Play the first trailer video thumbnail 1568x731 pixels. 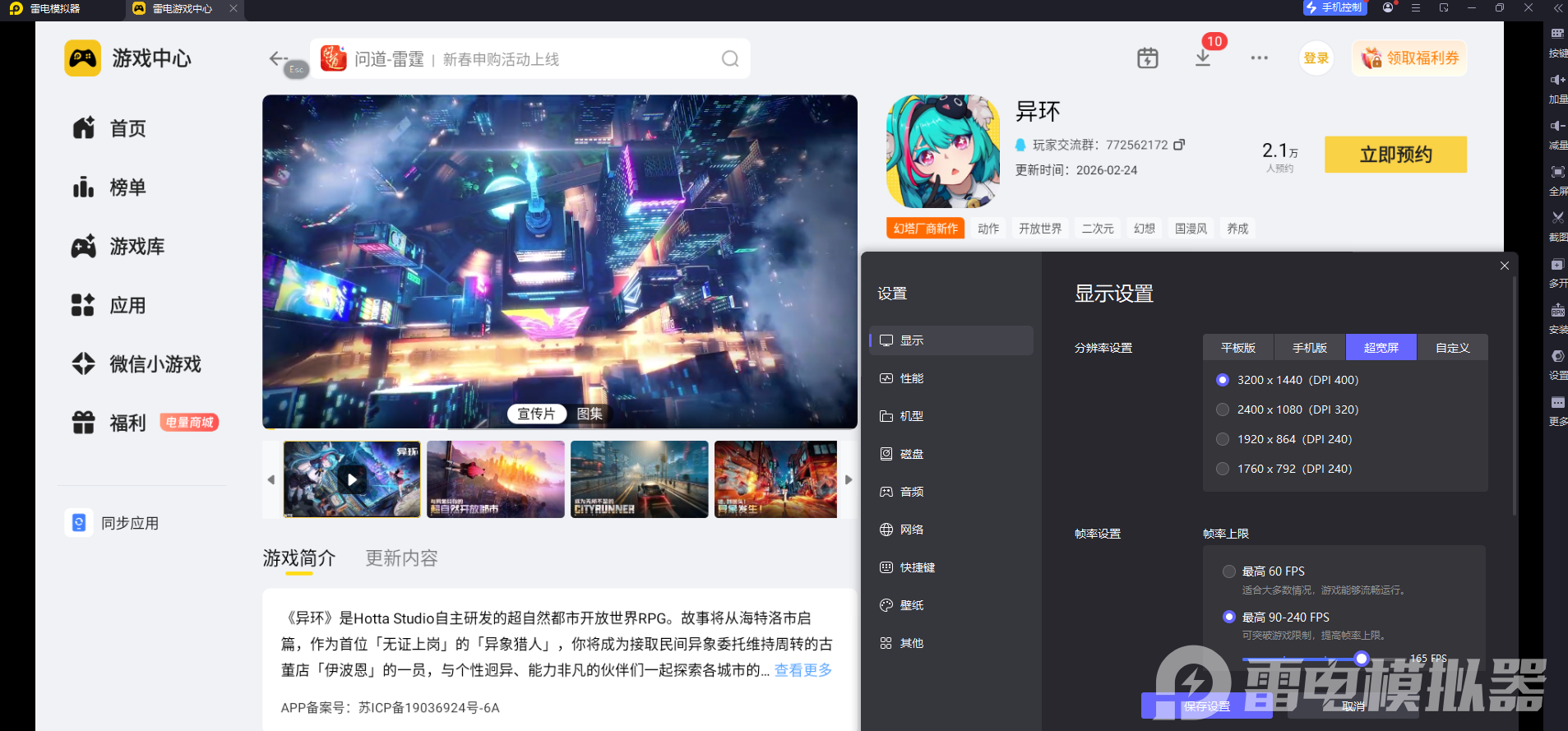coord(352,479)
